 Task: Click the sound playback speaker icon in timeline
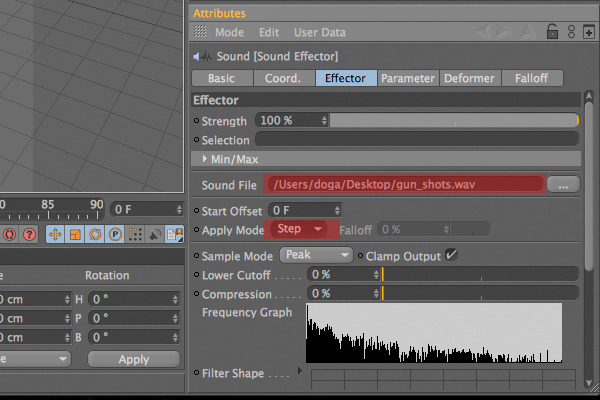coord(155,234)
